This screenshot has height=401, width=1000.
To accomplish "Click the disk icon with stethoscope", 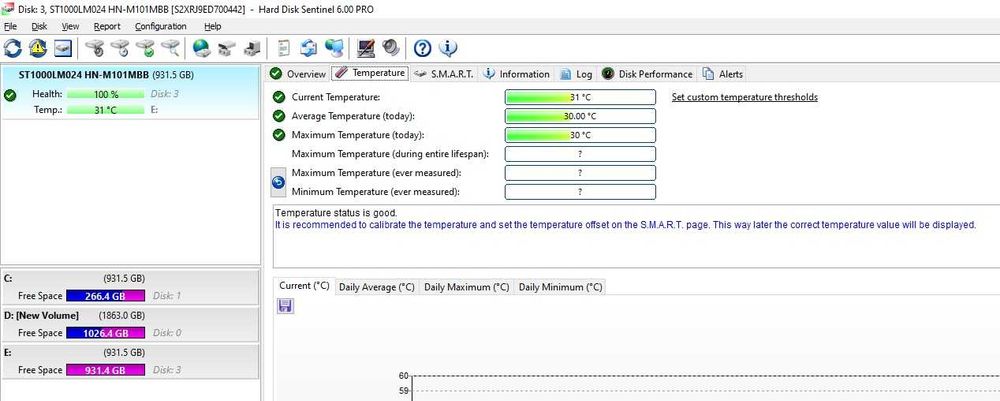I will pos(94,48).
